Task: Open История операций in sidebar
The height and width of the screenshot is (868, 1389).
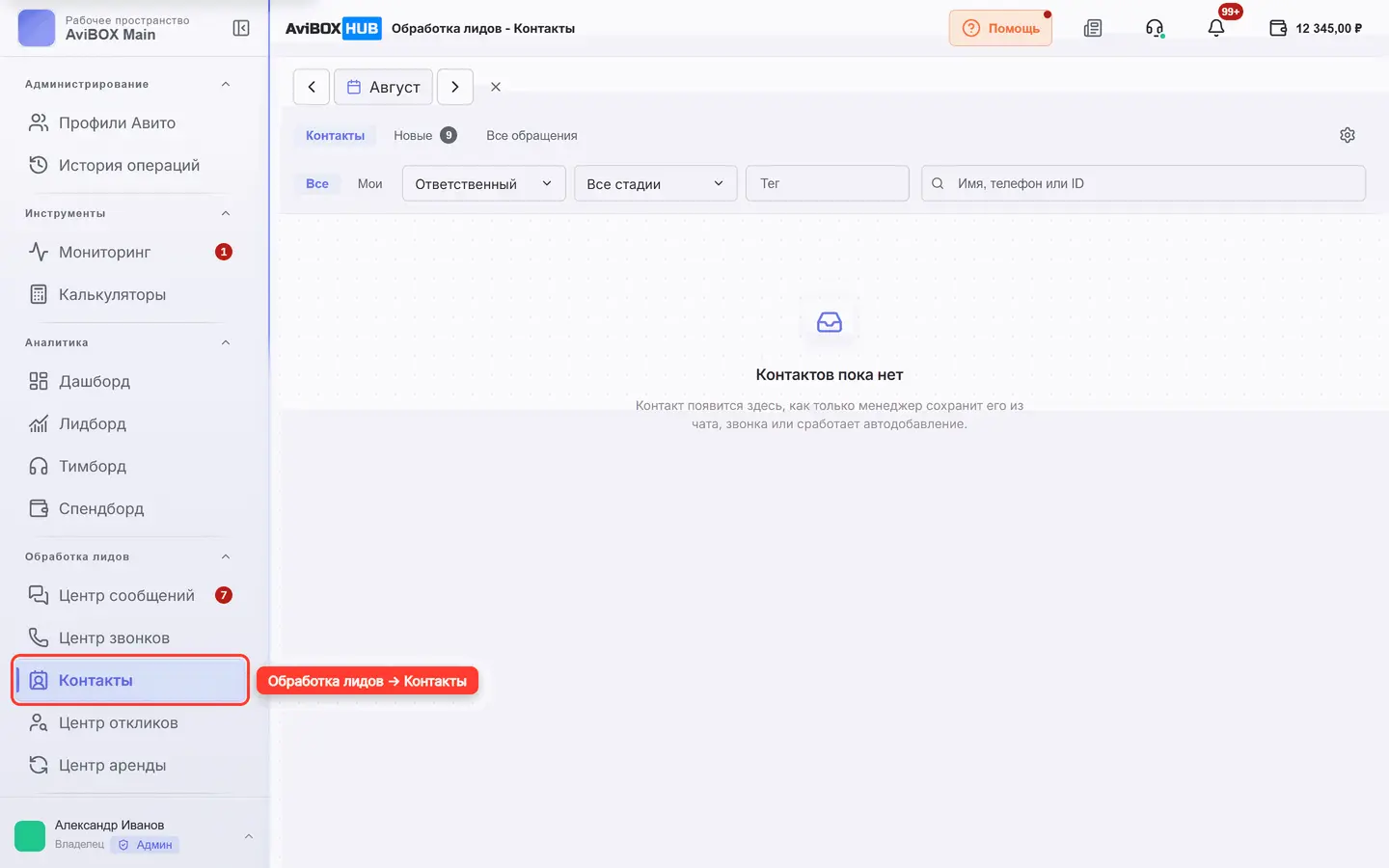Action: 129,165
